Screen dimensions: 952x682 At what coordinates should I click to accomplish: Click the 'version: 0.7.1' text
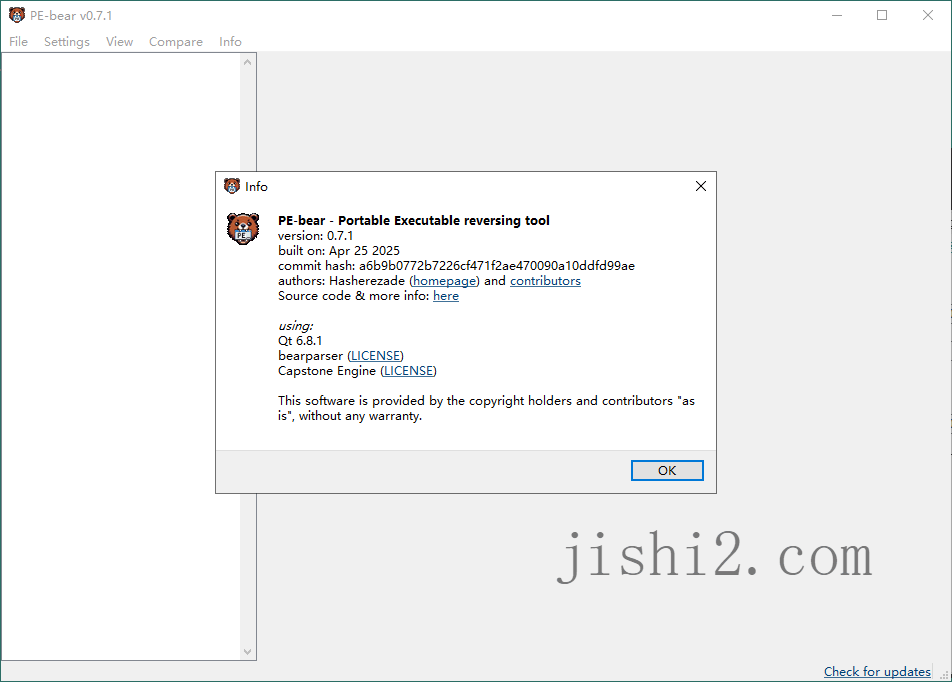pyautogui.click(x=315, y=236)
